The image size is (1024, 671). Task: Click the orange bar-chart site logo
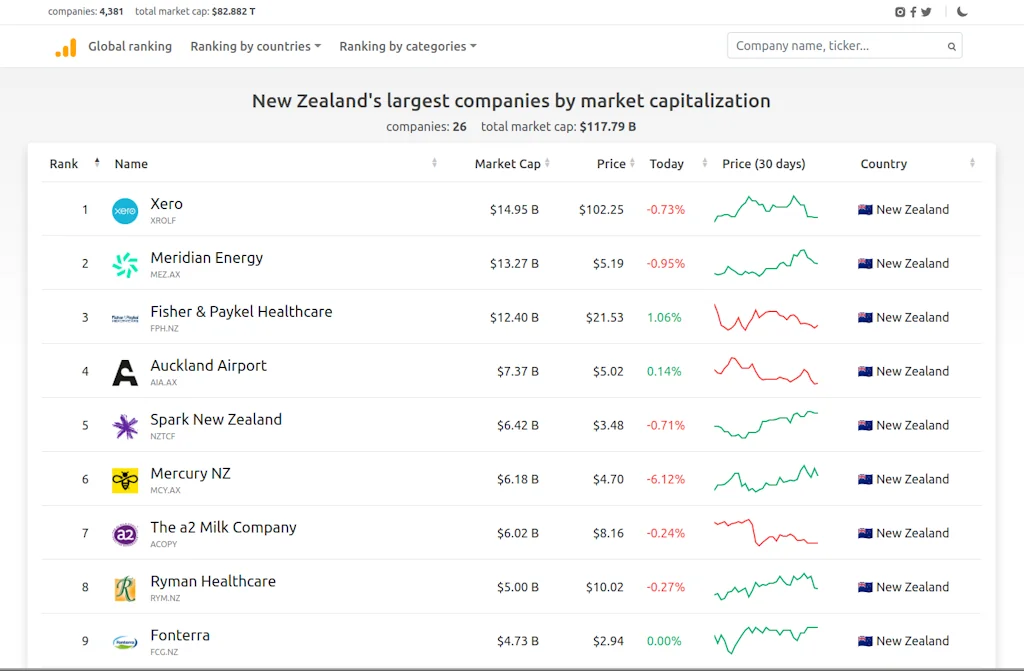point(67,46)
